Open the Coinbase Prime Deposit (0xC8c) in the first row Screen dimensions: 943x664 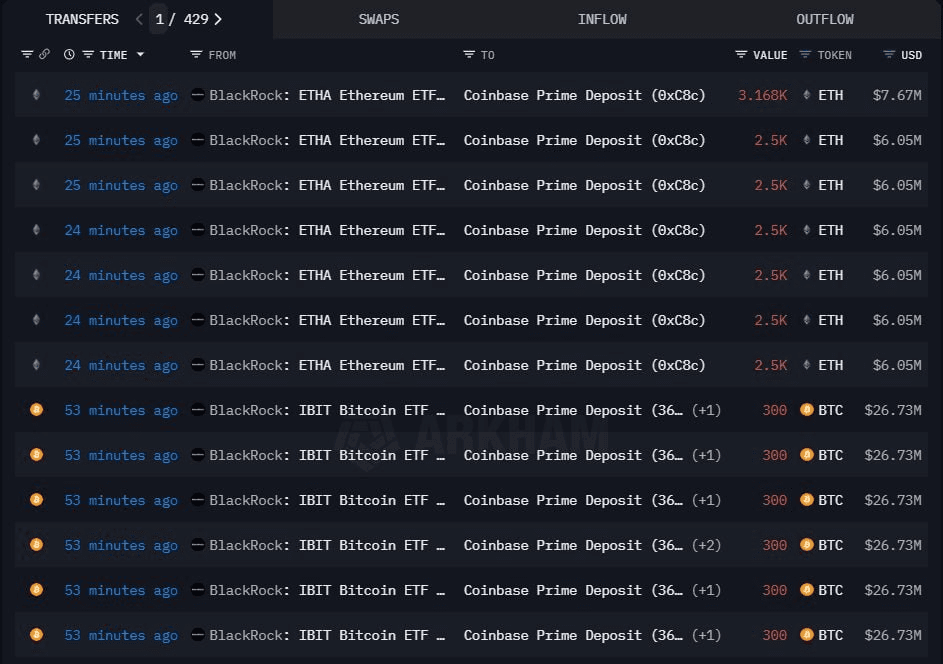coord(585,95)
